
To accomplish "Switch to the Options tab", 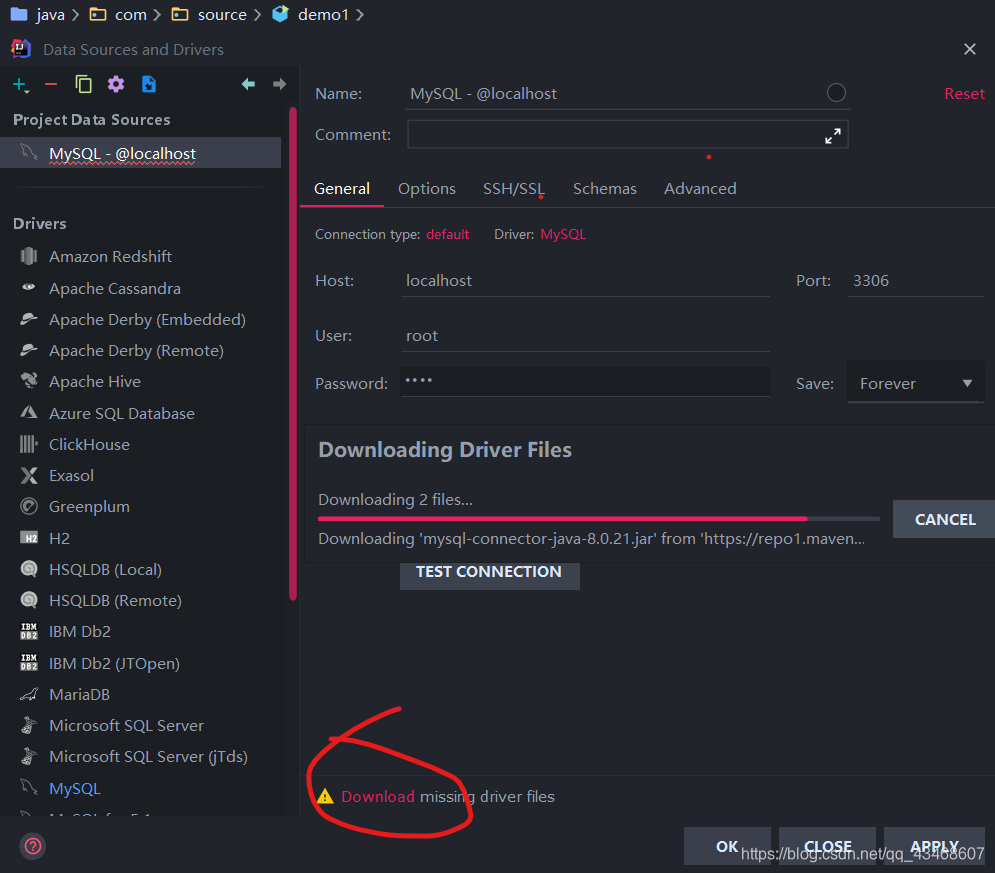I will pos(426,188).
